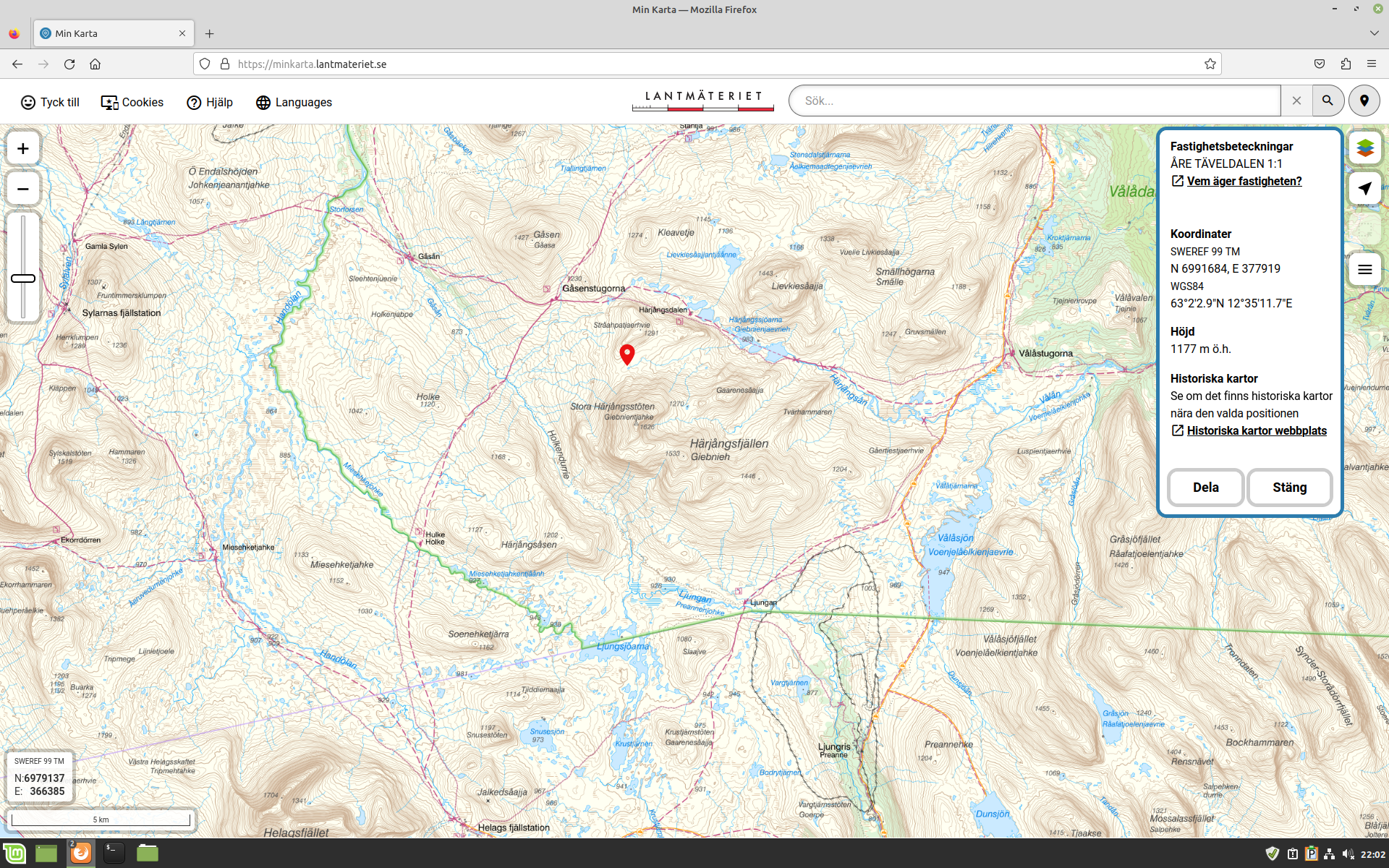Close the Min Karta tab
Screen dimensions: 1389x868
click(x=182, y=33)
